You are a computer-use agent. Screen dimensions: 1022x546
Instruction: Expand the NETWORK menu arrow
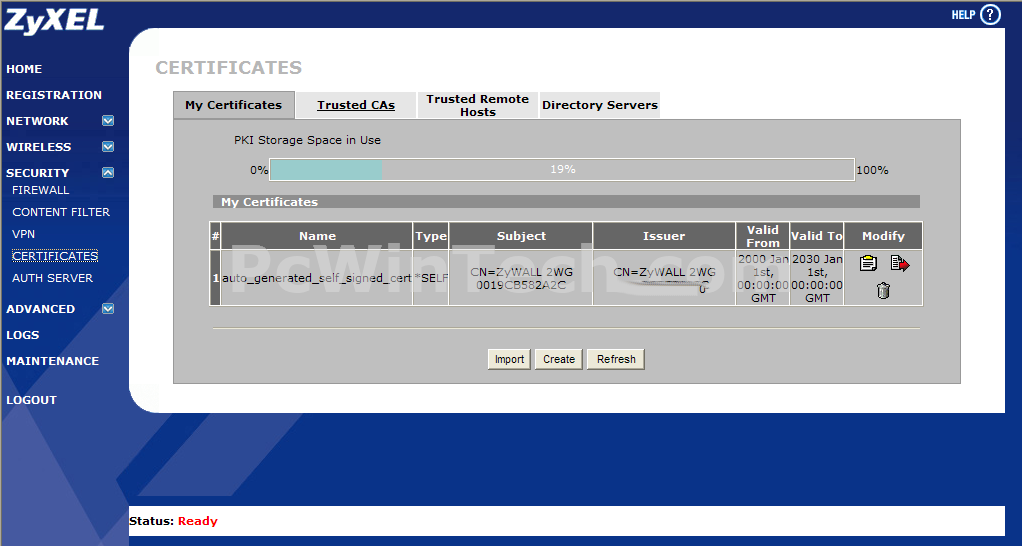pos(108,121)
